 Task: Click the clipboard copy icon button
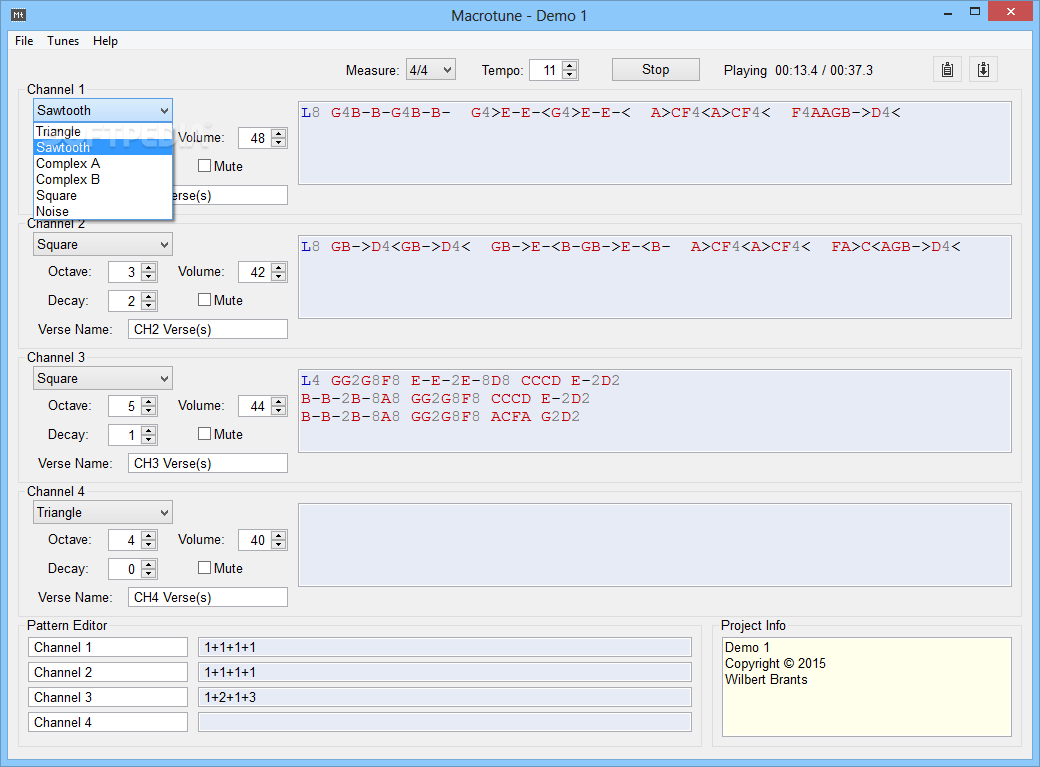pyautogui.click(x=948, y=69)
